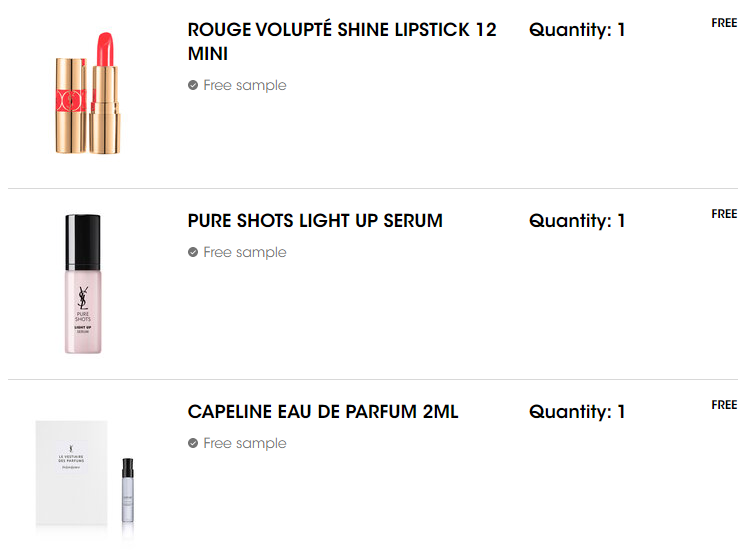This screenshot has height=560, width=750.
Task: Click the Pure Shots Light Up Serum bottle image
Action: 83,284
